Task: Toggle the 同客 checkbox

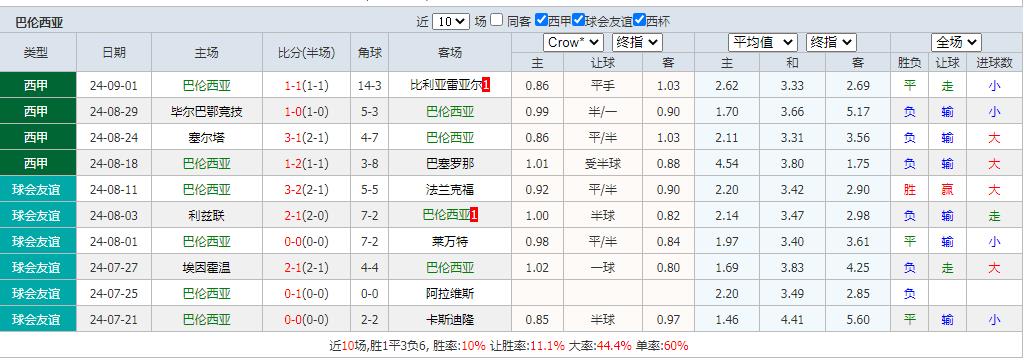Action: tap(497, 20)
